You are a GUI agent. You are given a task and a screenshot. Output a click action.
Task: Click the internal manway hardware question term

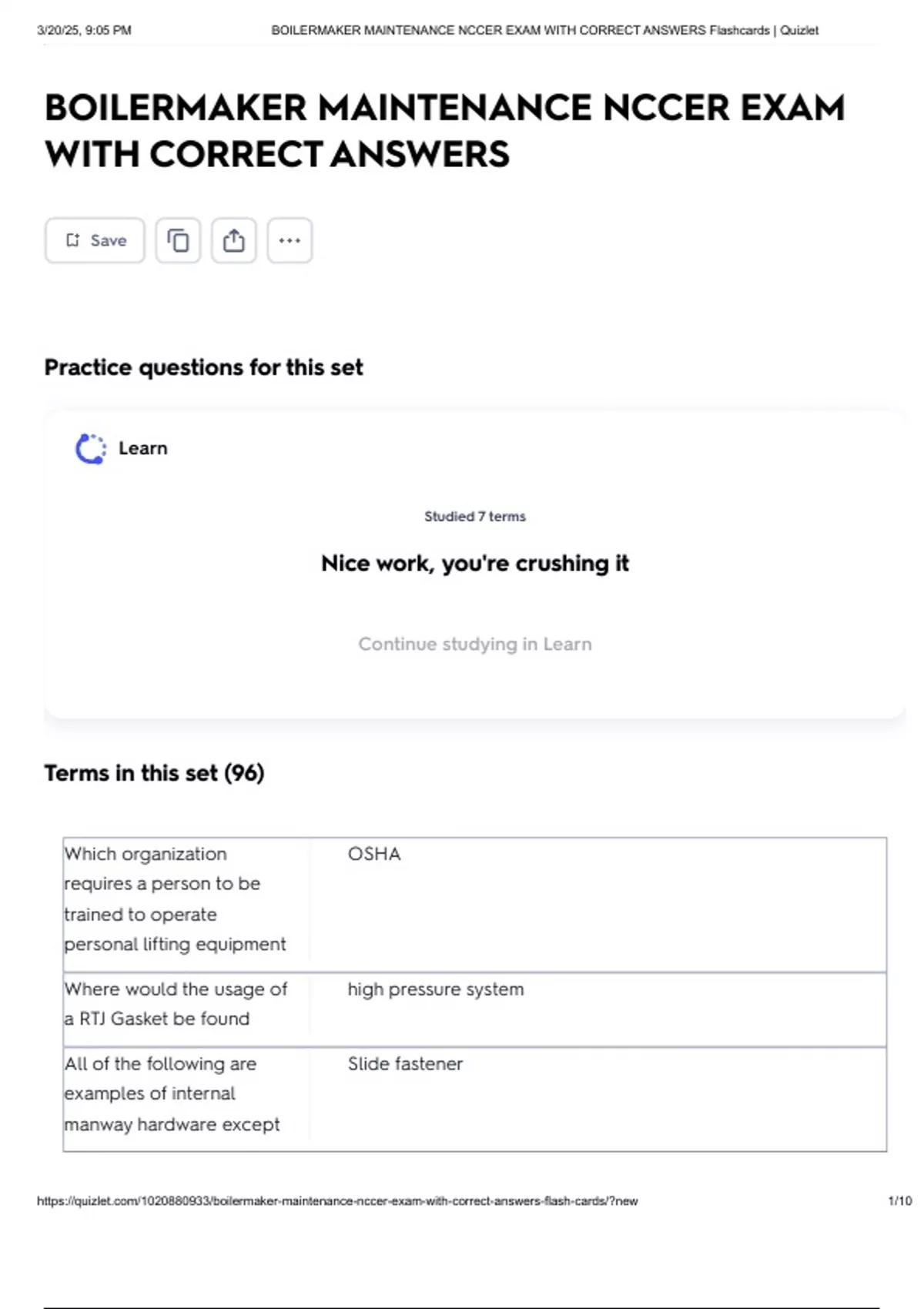coord(172,1094)
